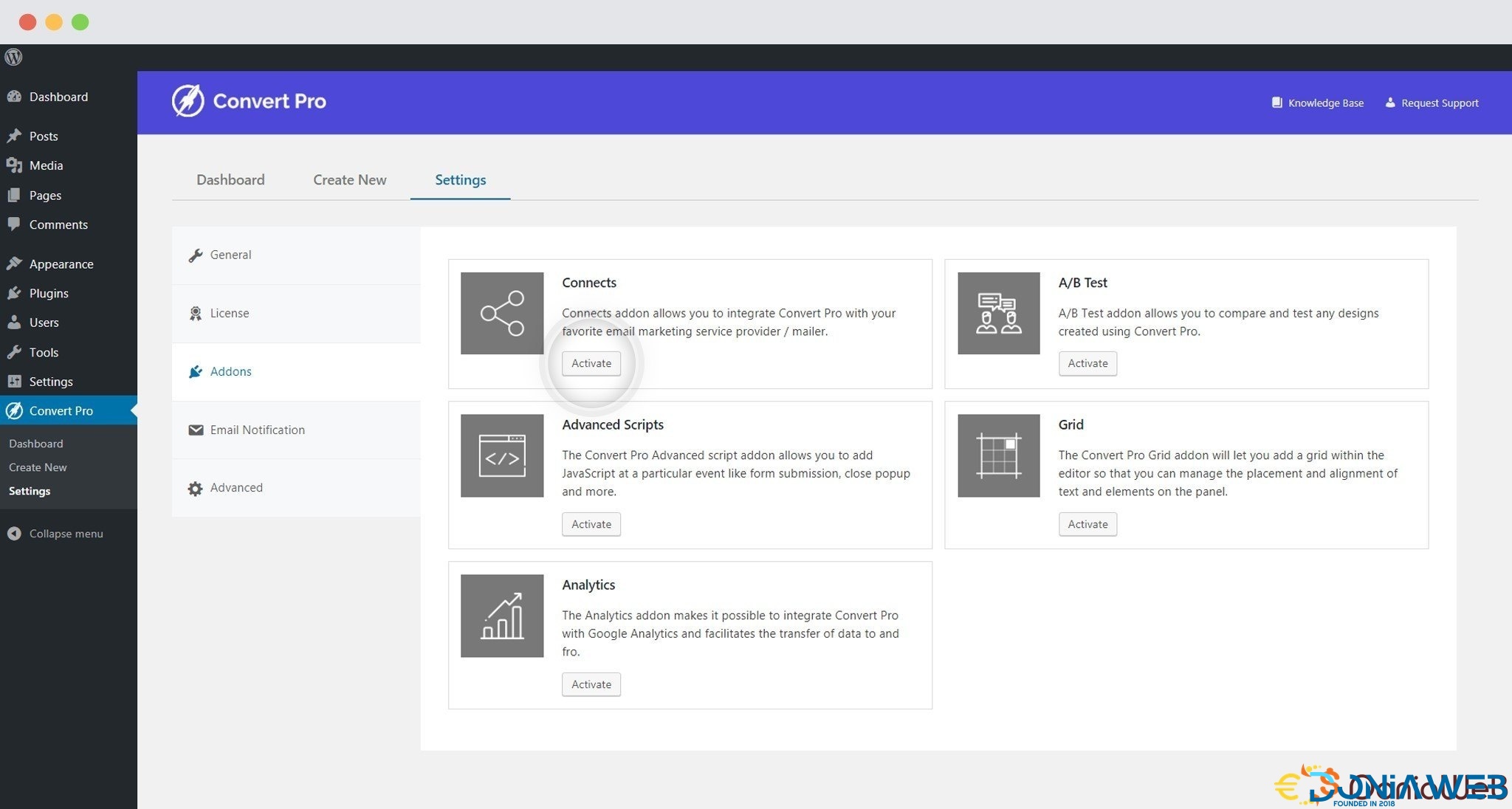Click the WordPress Settings sliders icon
Screen dimensions: 1512x809
(14, 382)
